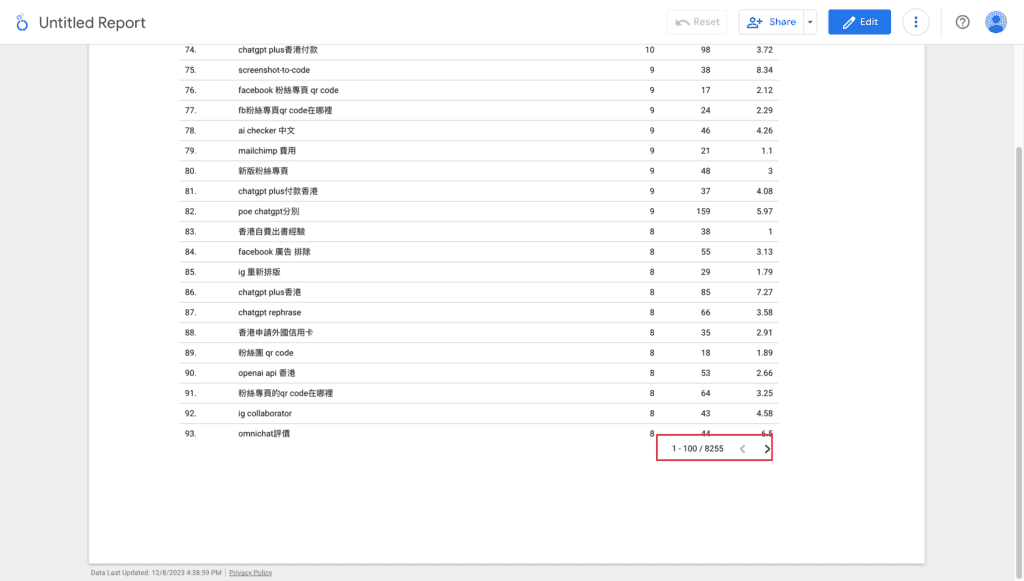
Task: Expand the Share dropdown arrow
Action: tap(810, 22)
